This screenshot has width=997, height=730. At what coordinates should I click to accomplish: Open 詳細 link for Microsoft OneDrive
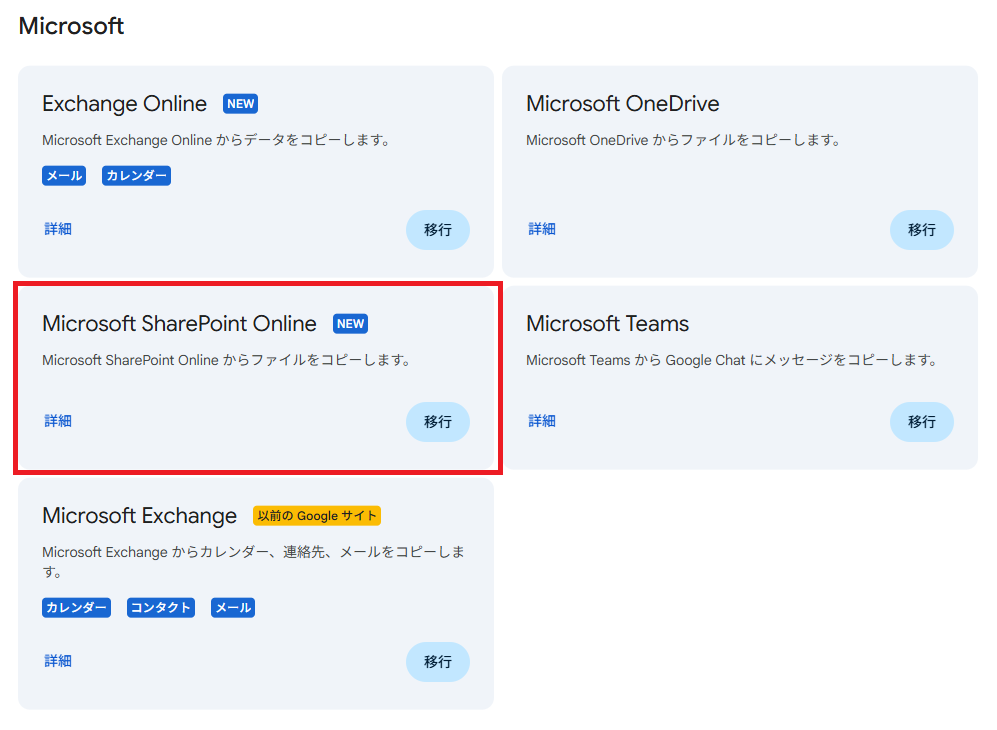(542, 229)
